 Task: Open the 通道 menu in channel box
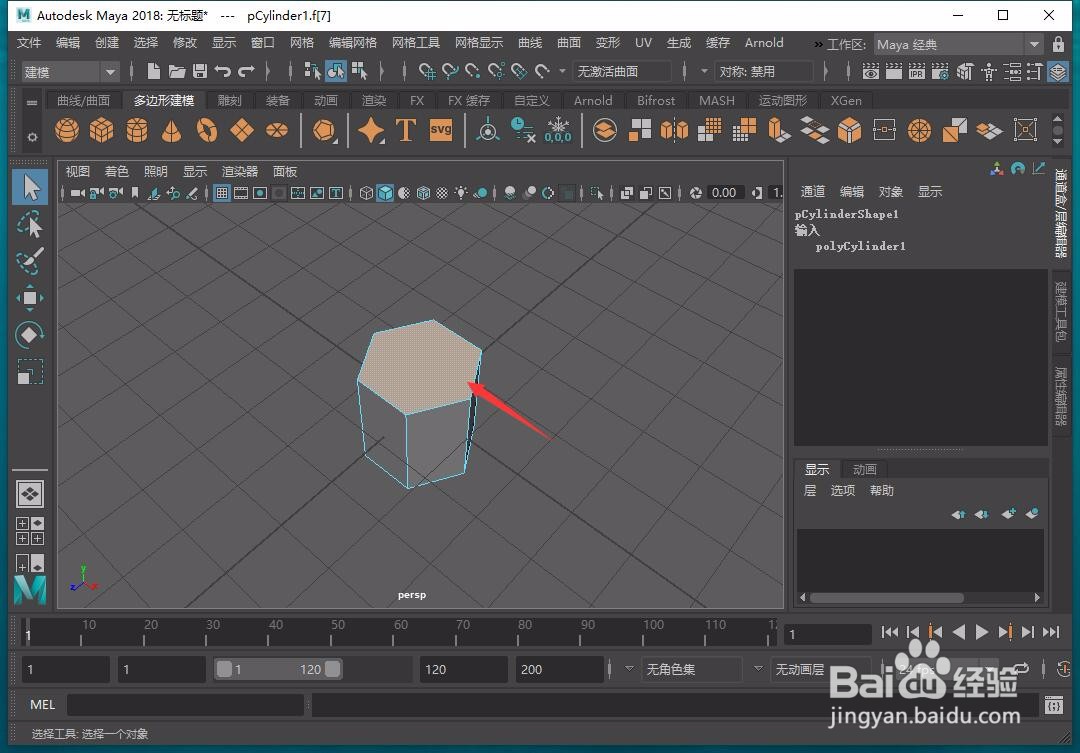tap(813, 192)
